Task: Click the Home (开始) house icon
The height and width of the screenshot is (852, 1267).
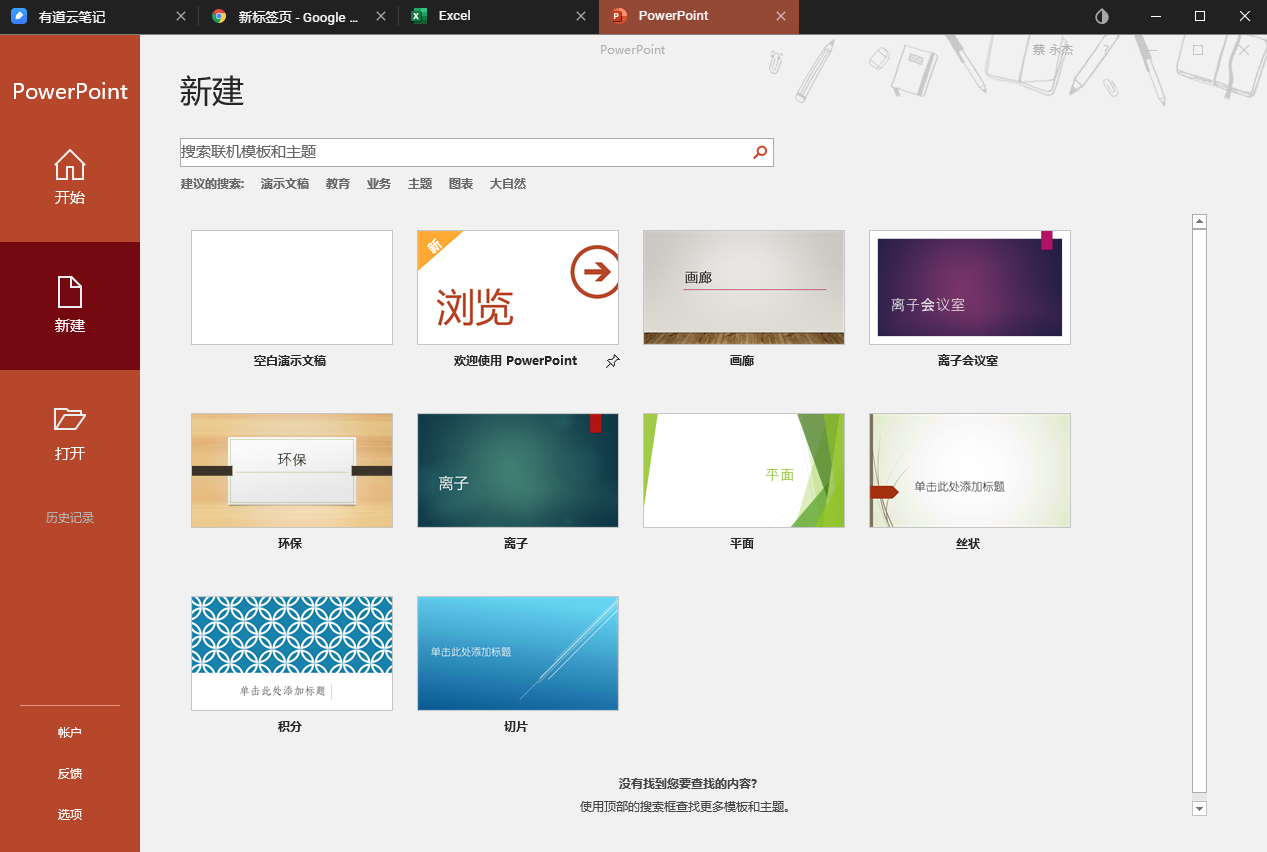Action: coord(70,164)
